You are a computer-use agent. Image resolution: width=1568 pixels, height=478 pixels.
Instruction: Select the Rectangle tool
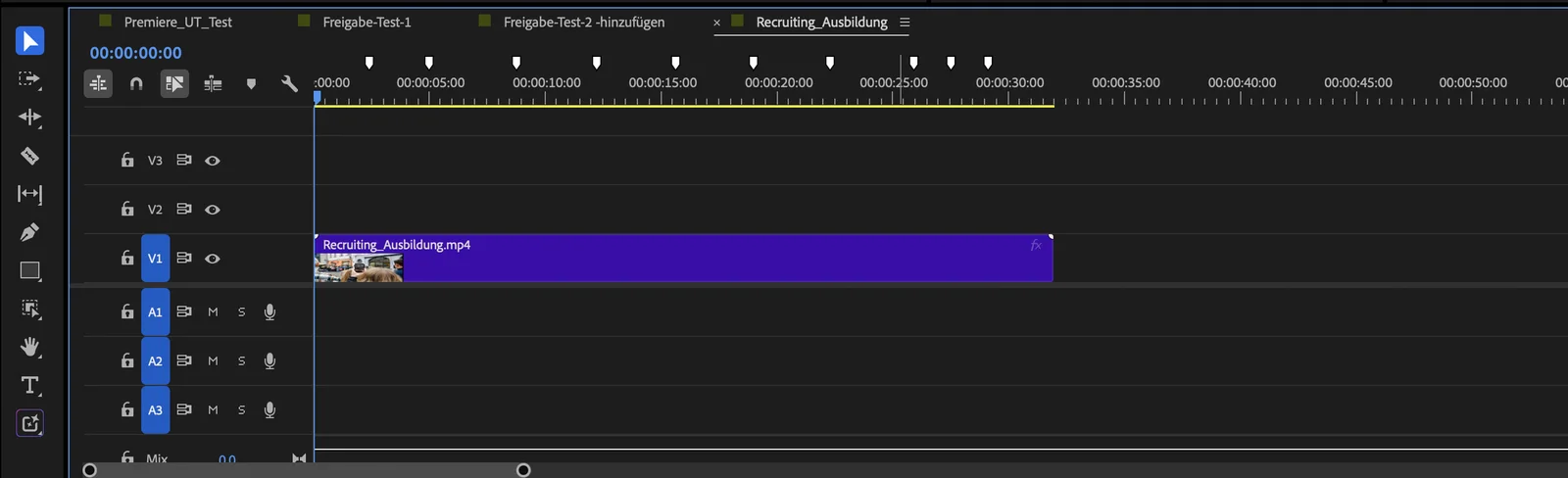click(30, 271)
